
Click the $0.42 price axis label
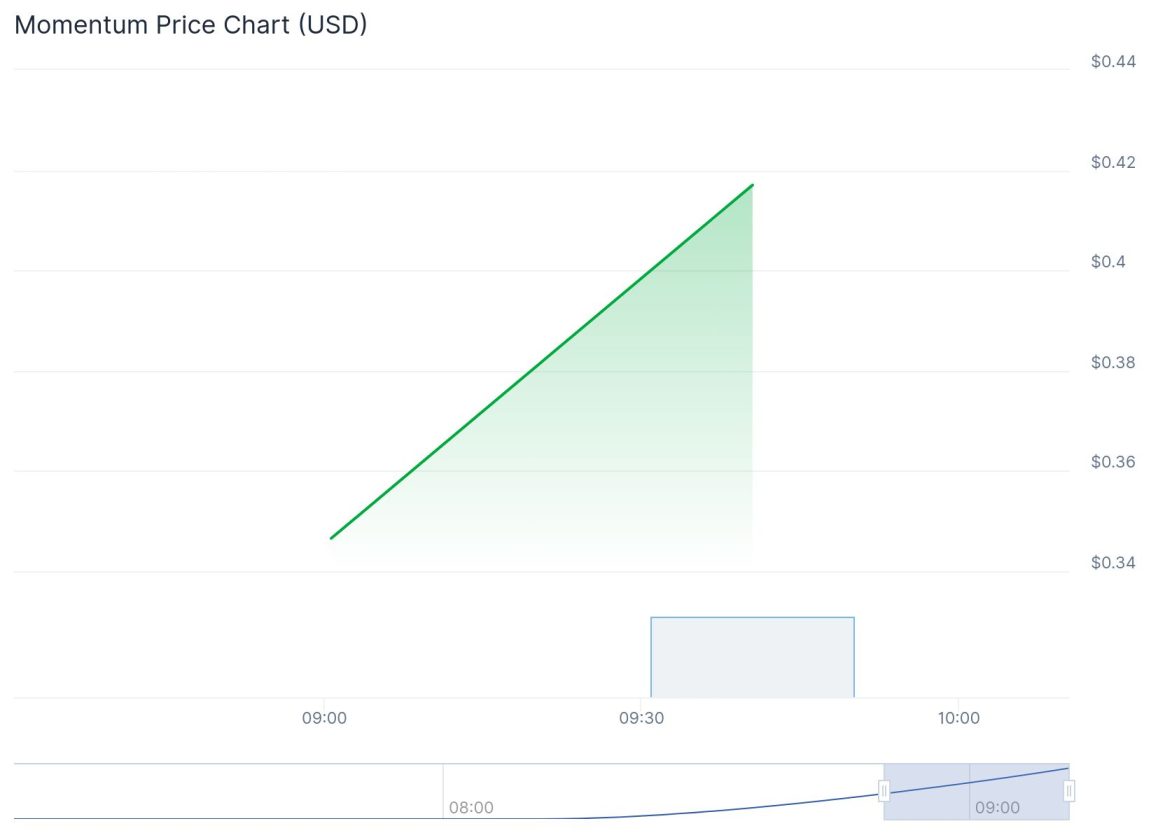pyautogui.click(x=1113, y=162)
